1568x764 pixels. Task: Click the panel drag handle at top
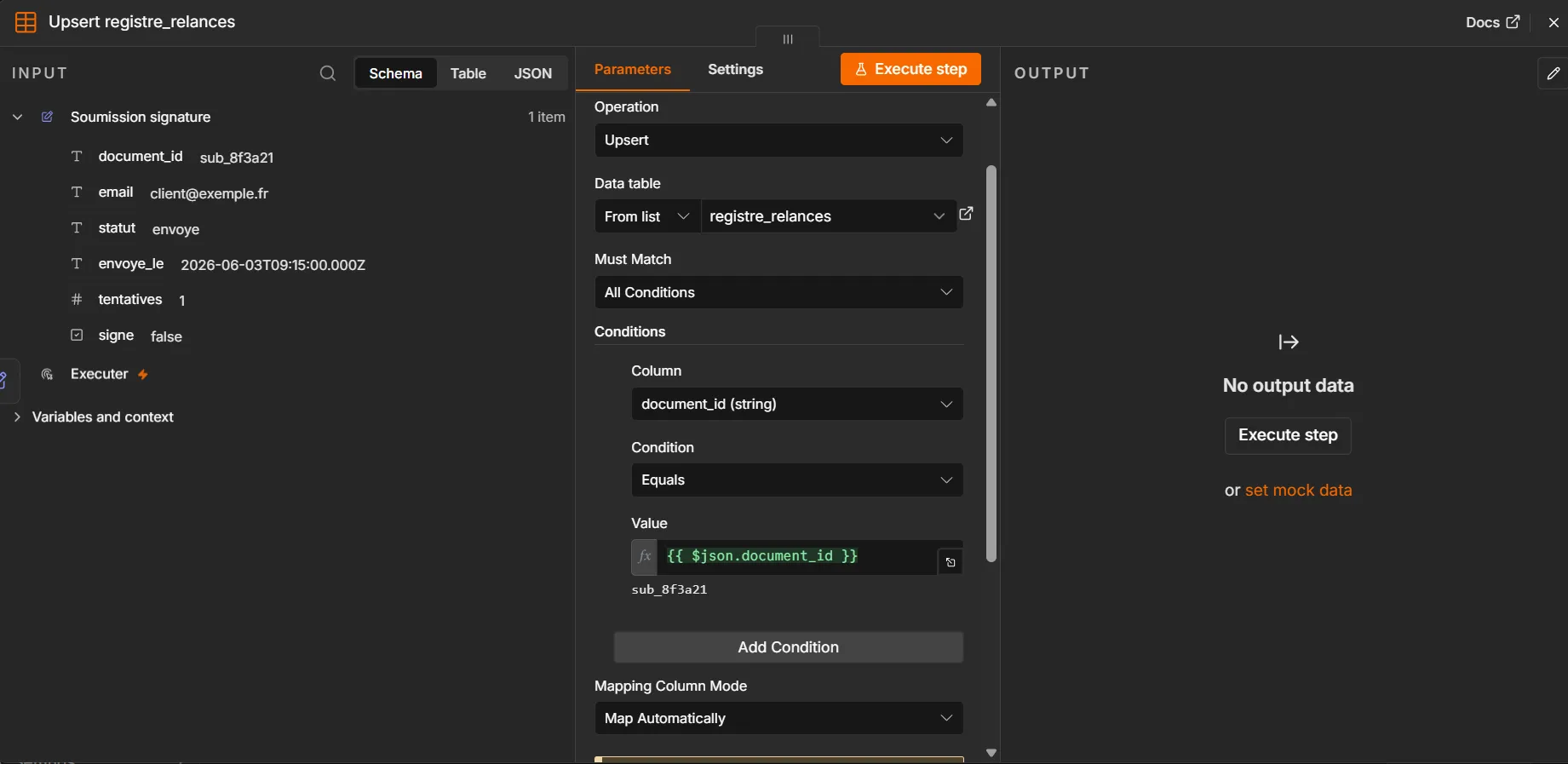pos(788,38)
